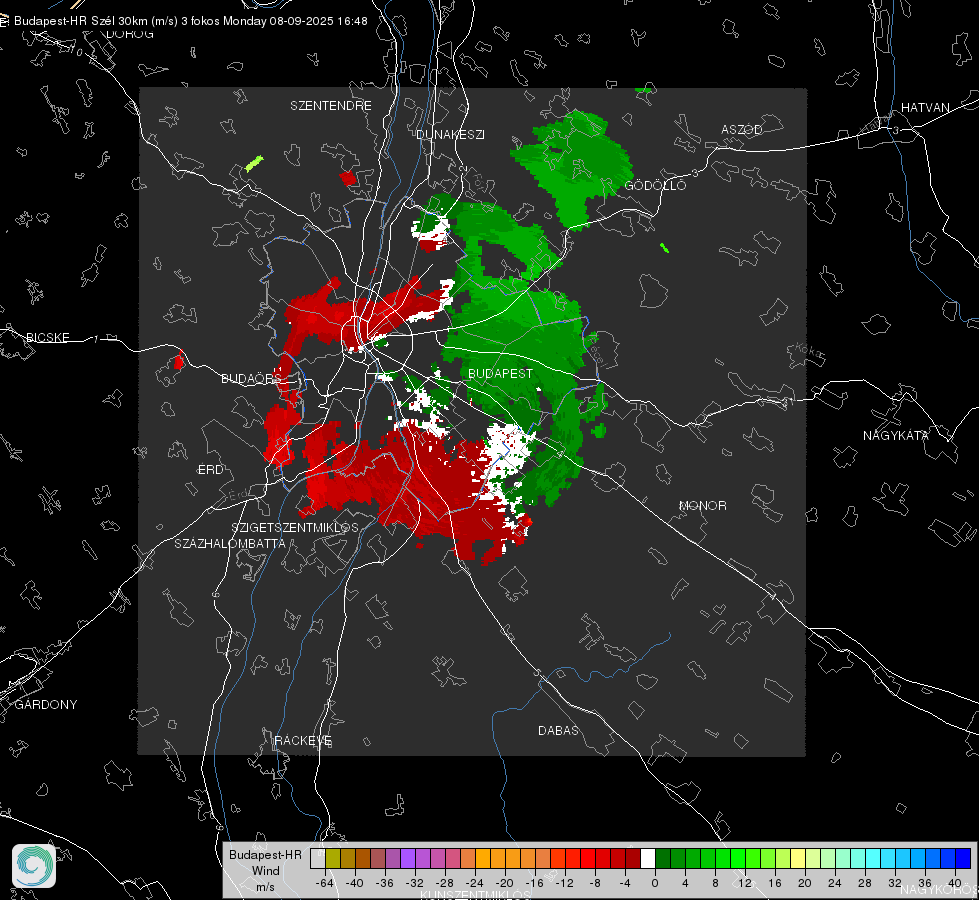Click the 'Budapest-HR' label in the legend box
The image size is (979, 900).
(x=265, y=855)
